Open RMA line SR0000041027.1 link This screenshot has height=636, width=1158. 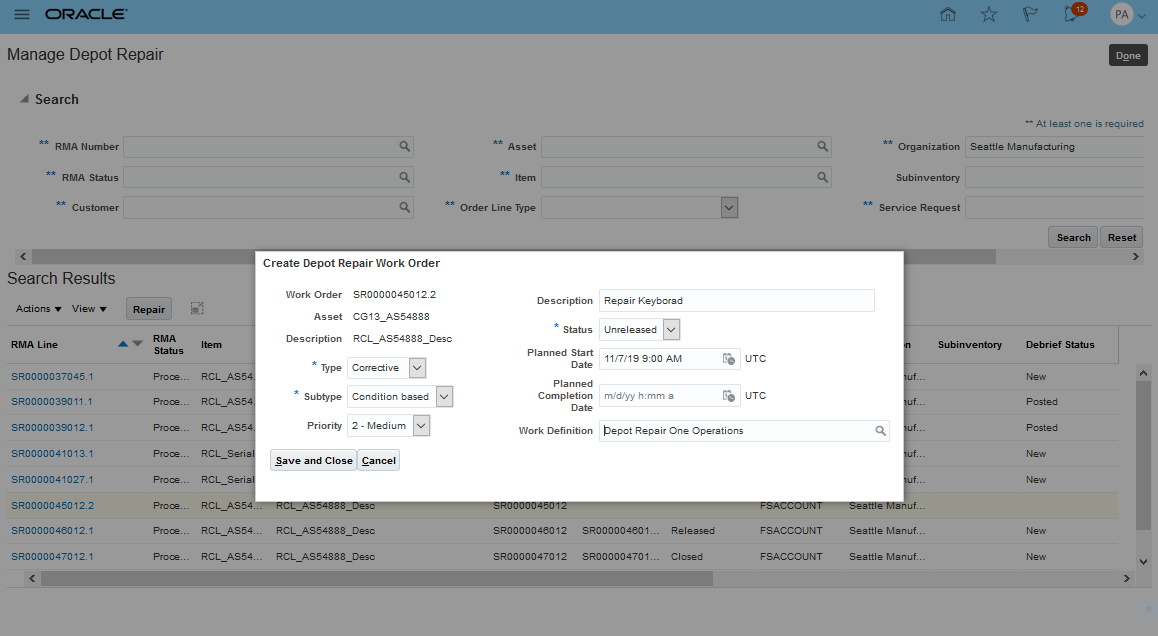[x=52, y=479]
